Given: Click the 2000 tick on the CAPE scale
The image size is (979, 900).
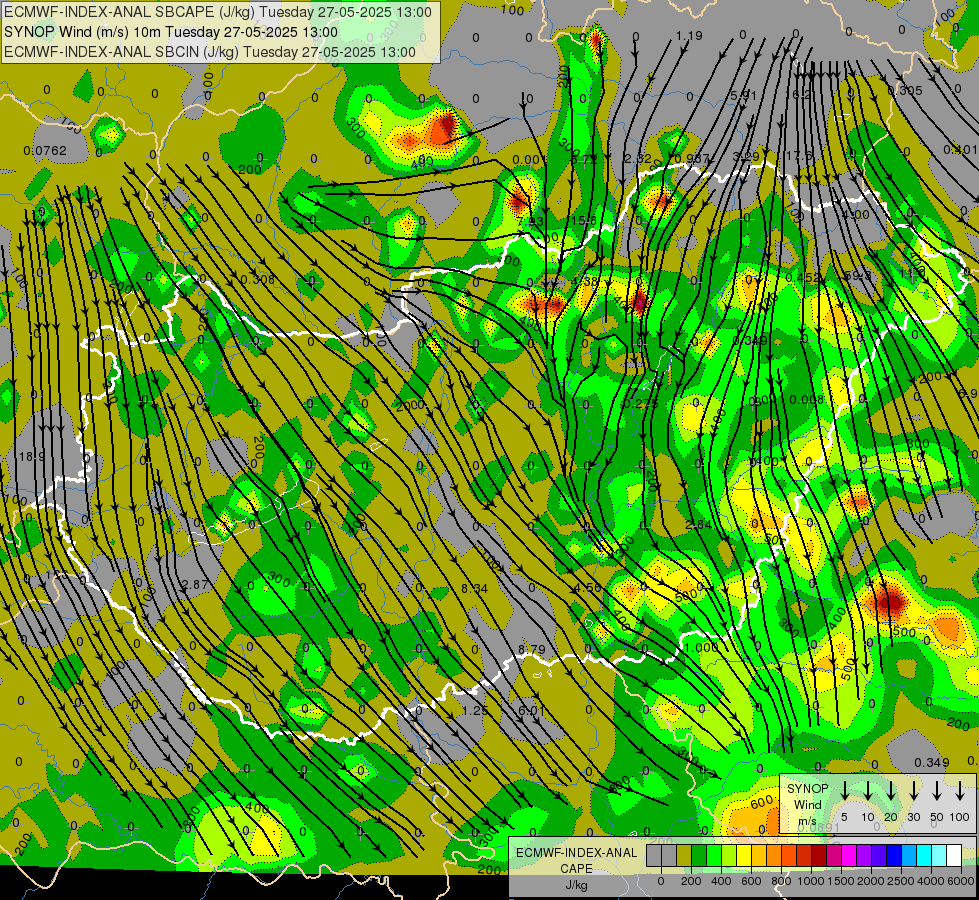Looking at the screenshot, I should click(871, 881).
